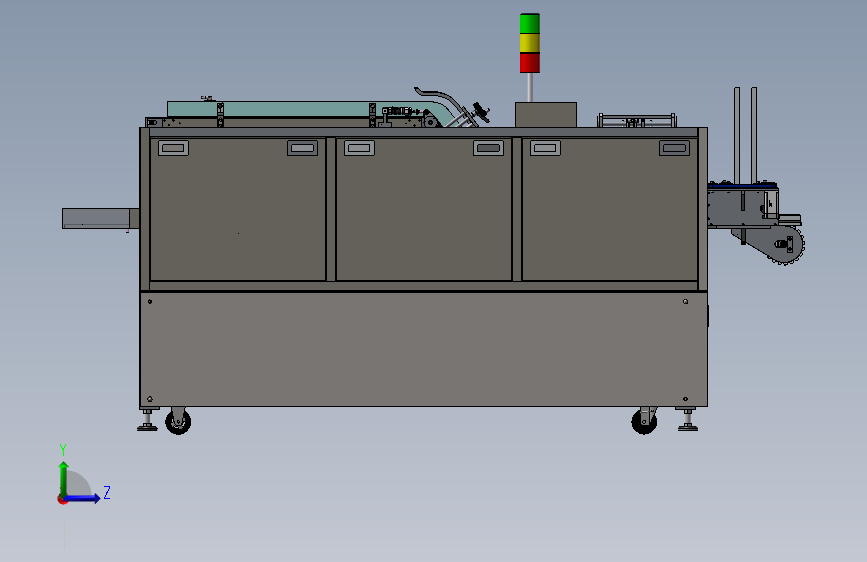Pick the right leveling foot
The height and width of the screenshot is (562, 867).
tap(687, 419)
